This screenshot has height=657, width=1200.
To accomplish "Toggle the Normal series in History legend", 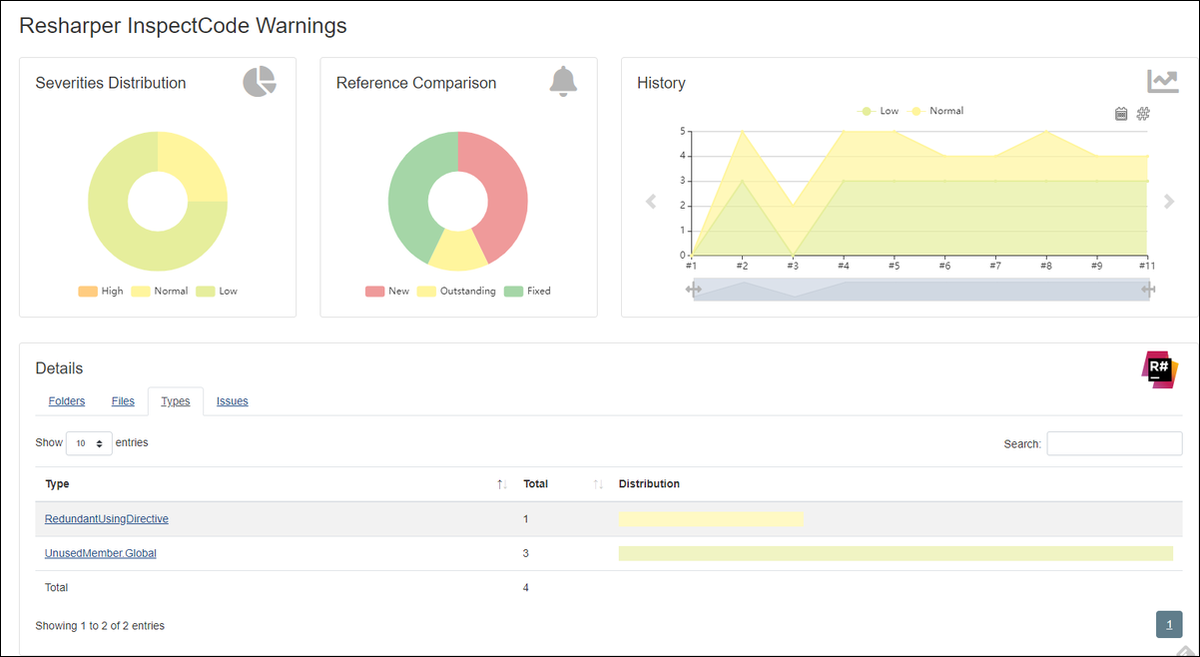I will point(936,111).
